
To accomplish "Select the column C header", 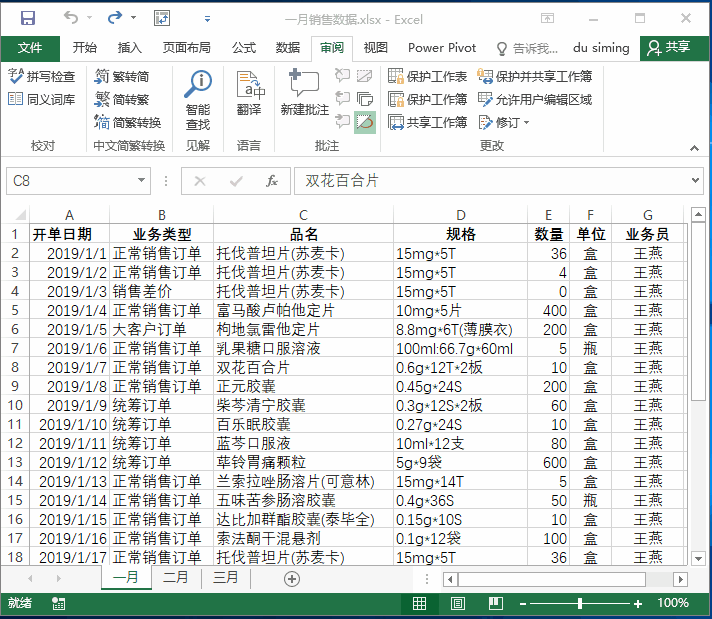I will click(x=303, y=215).
